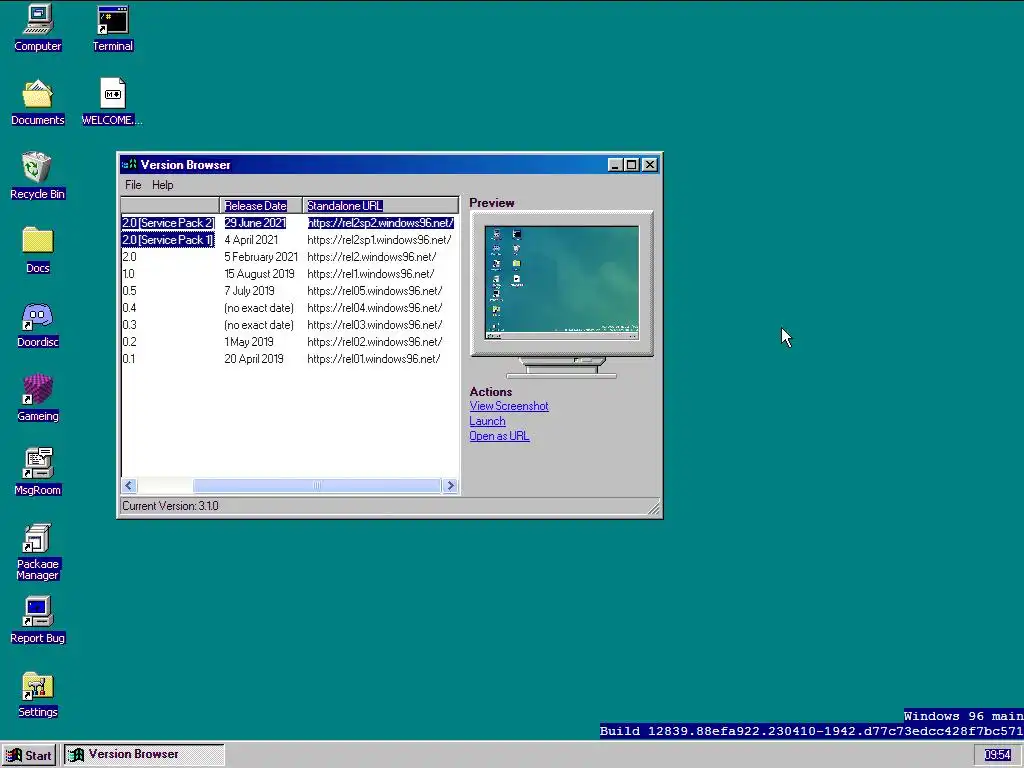Click the horizontal scrollbar thumb
The width and height of the screenshot is (1024, 768).
tap(317, 485)
